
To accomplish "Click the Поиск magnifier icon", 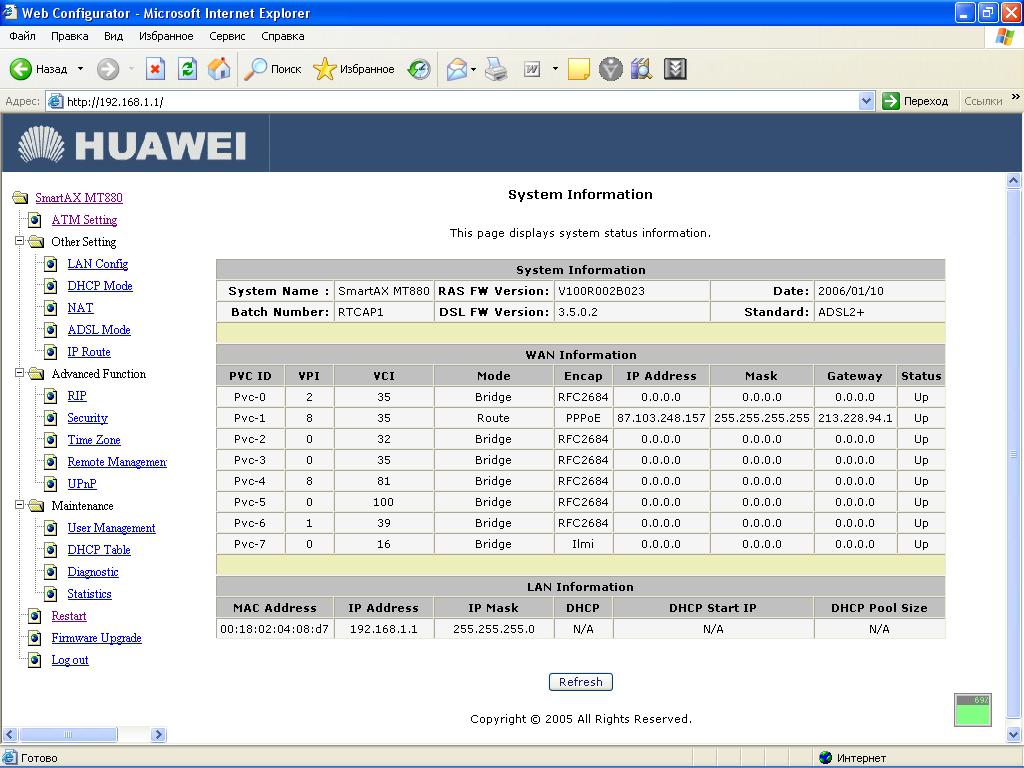I will (257, 69).
